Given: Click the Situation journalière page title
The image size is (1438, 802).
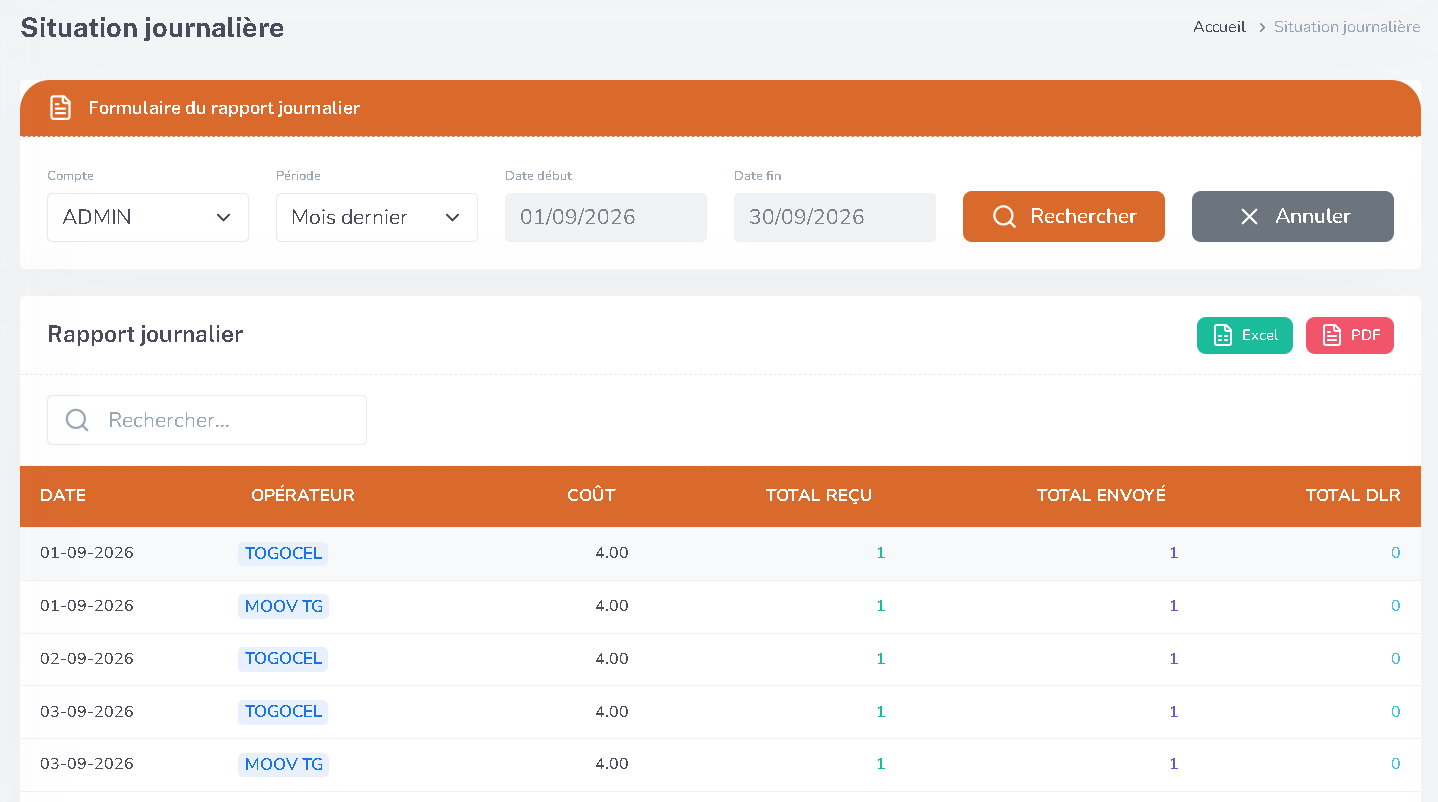Looking at the screenshot, I should click(x=152, y=27).
